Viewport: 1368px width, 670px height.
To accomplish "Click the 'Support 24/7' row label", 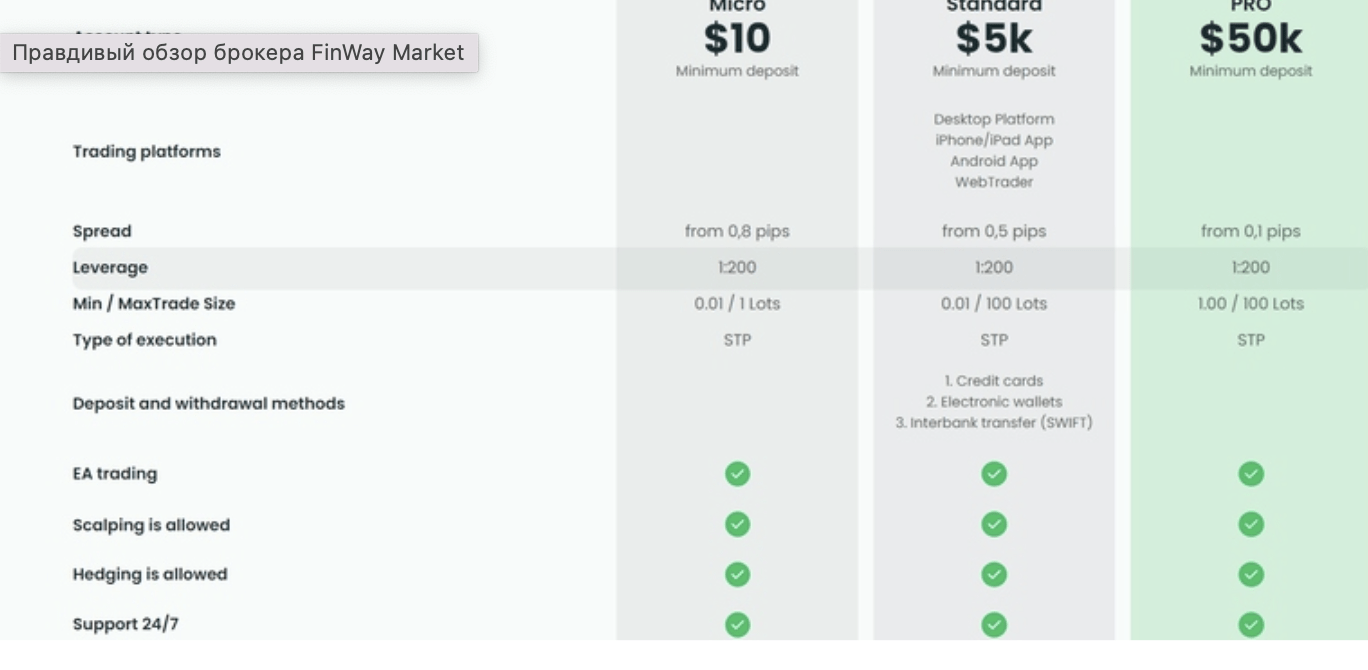I will [x=125, y=624].
